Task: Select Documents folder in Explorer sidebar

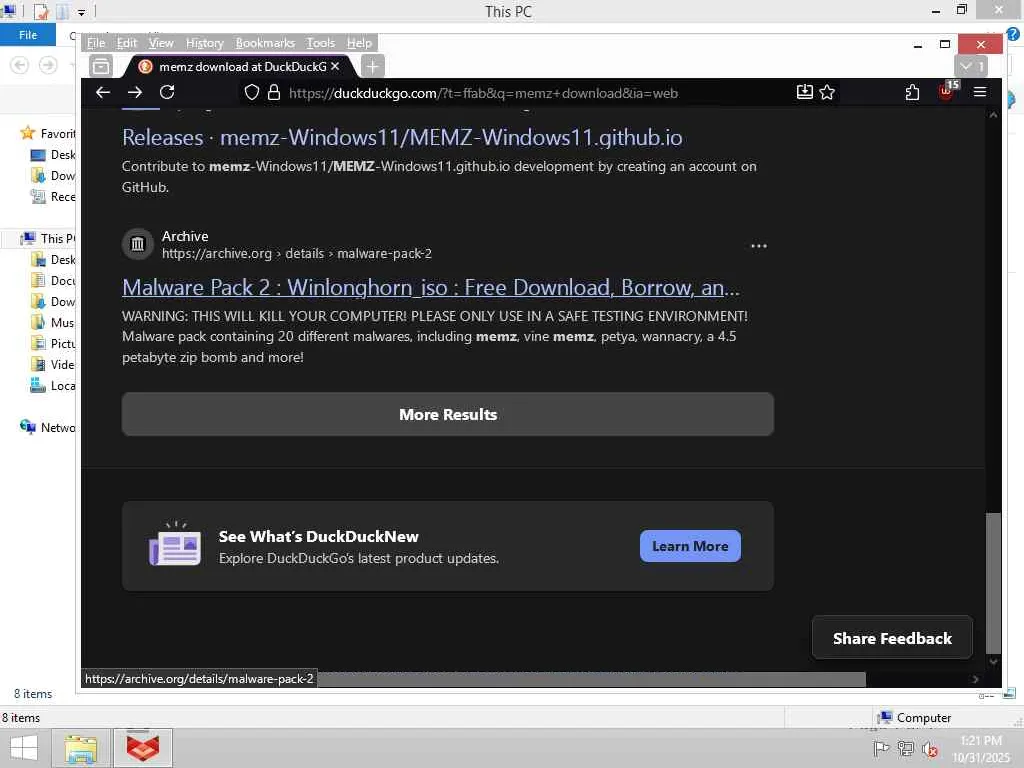Action: point(53,280)
